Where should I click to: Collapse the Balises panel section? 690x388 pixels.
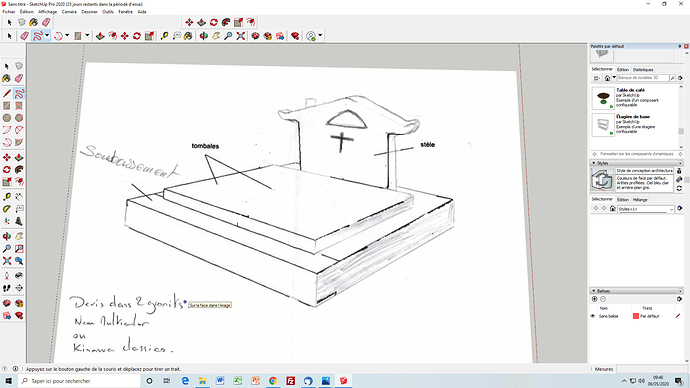pos(594,291)
